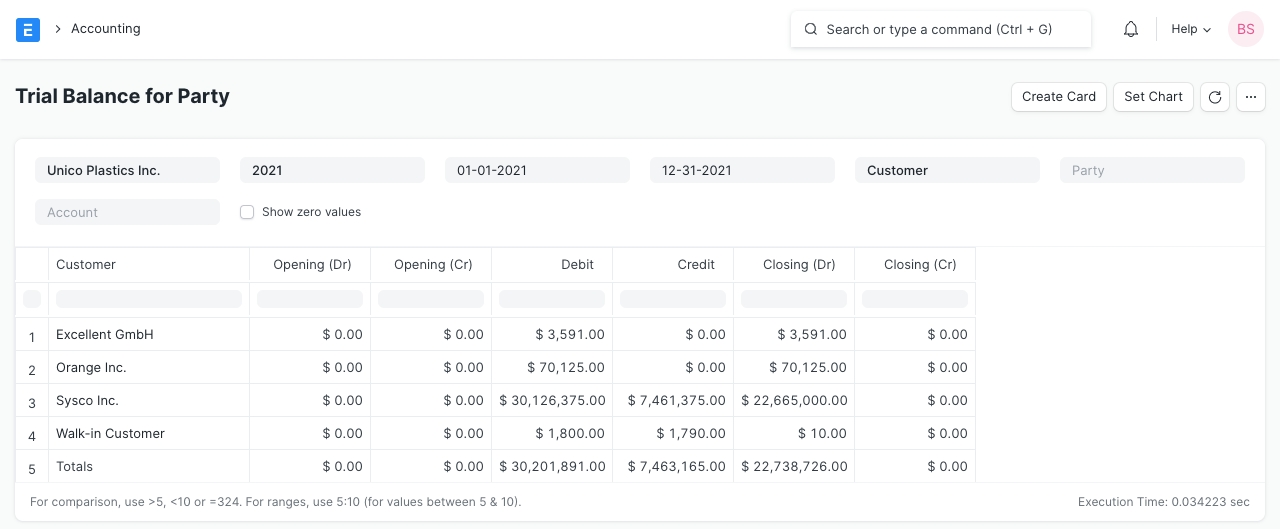Toggle the select-all rows checkbox
1280x529 pixels.
click(32, 299)
